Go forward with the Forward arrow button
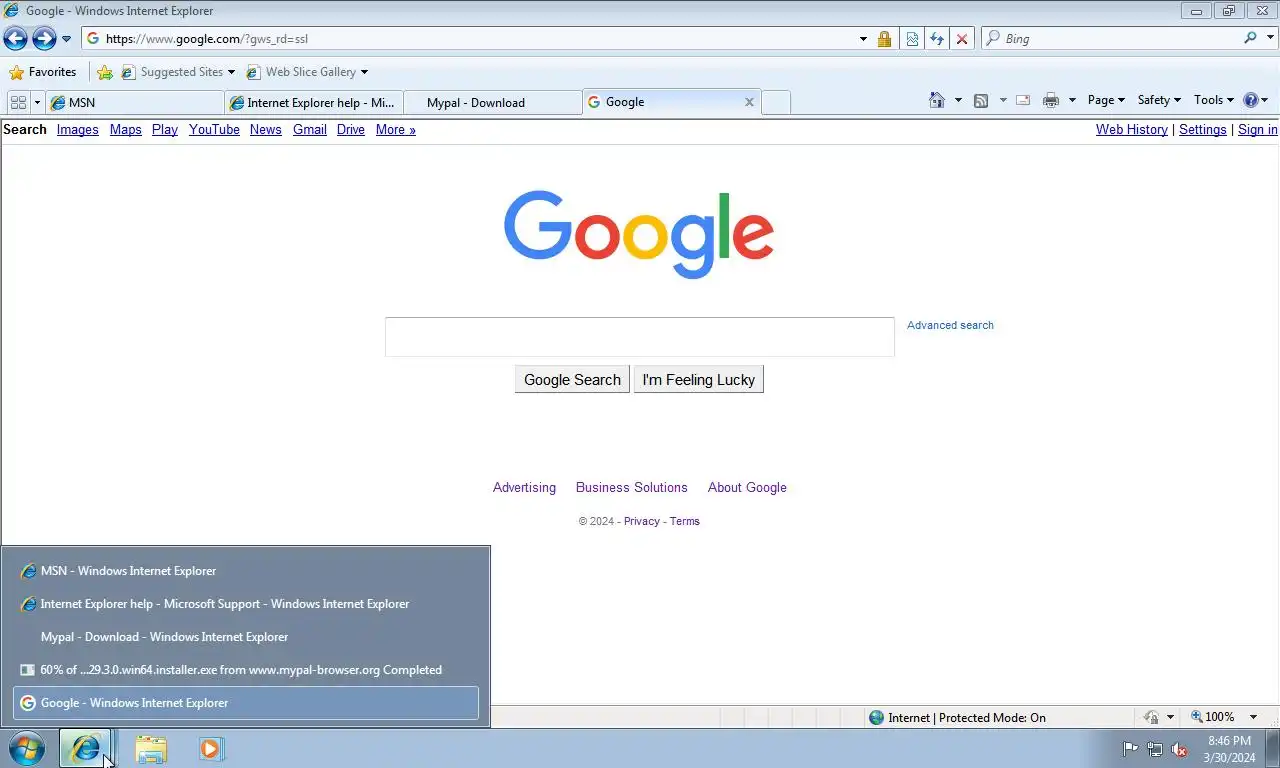Viewport: 1280px width, 768px height. (x=44, y=38)
